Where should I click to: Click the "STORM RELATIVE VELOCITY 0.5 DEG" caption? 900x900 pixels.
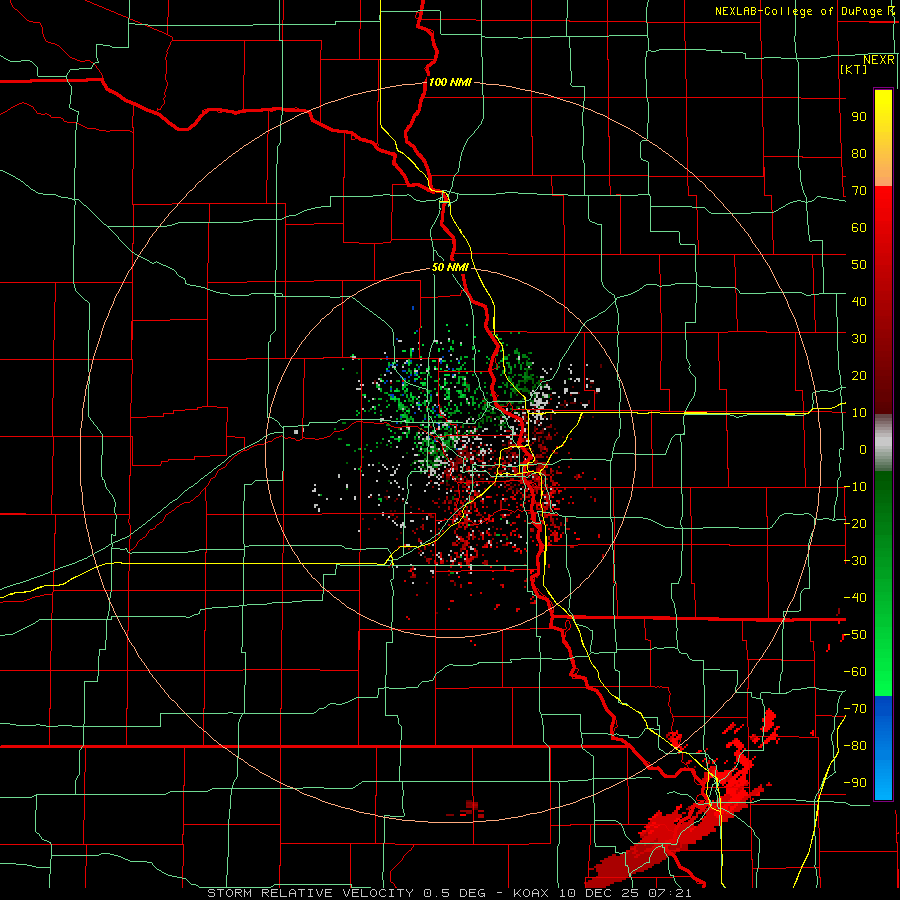coord(346,893)
